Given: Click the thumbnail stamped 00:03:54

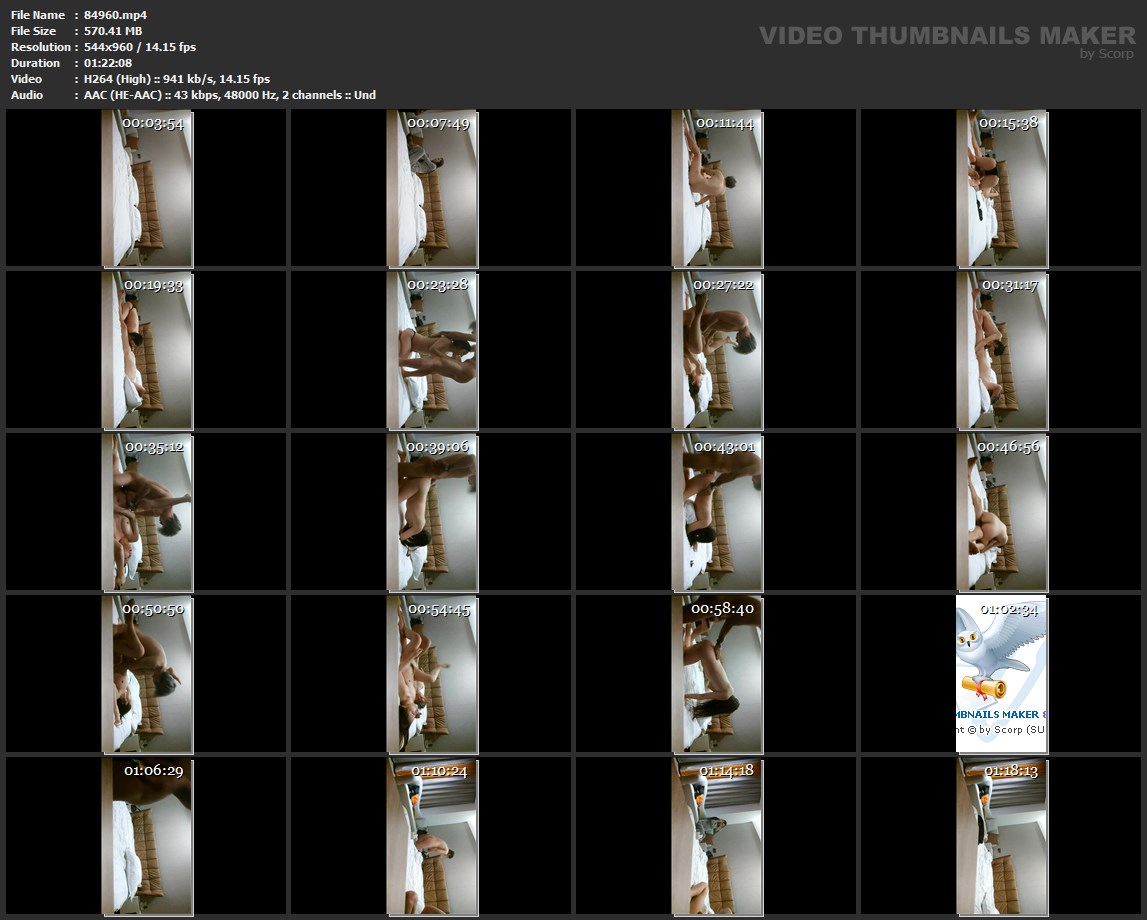Looking at the screenshot, I should [x=147, y=190].
